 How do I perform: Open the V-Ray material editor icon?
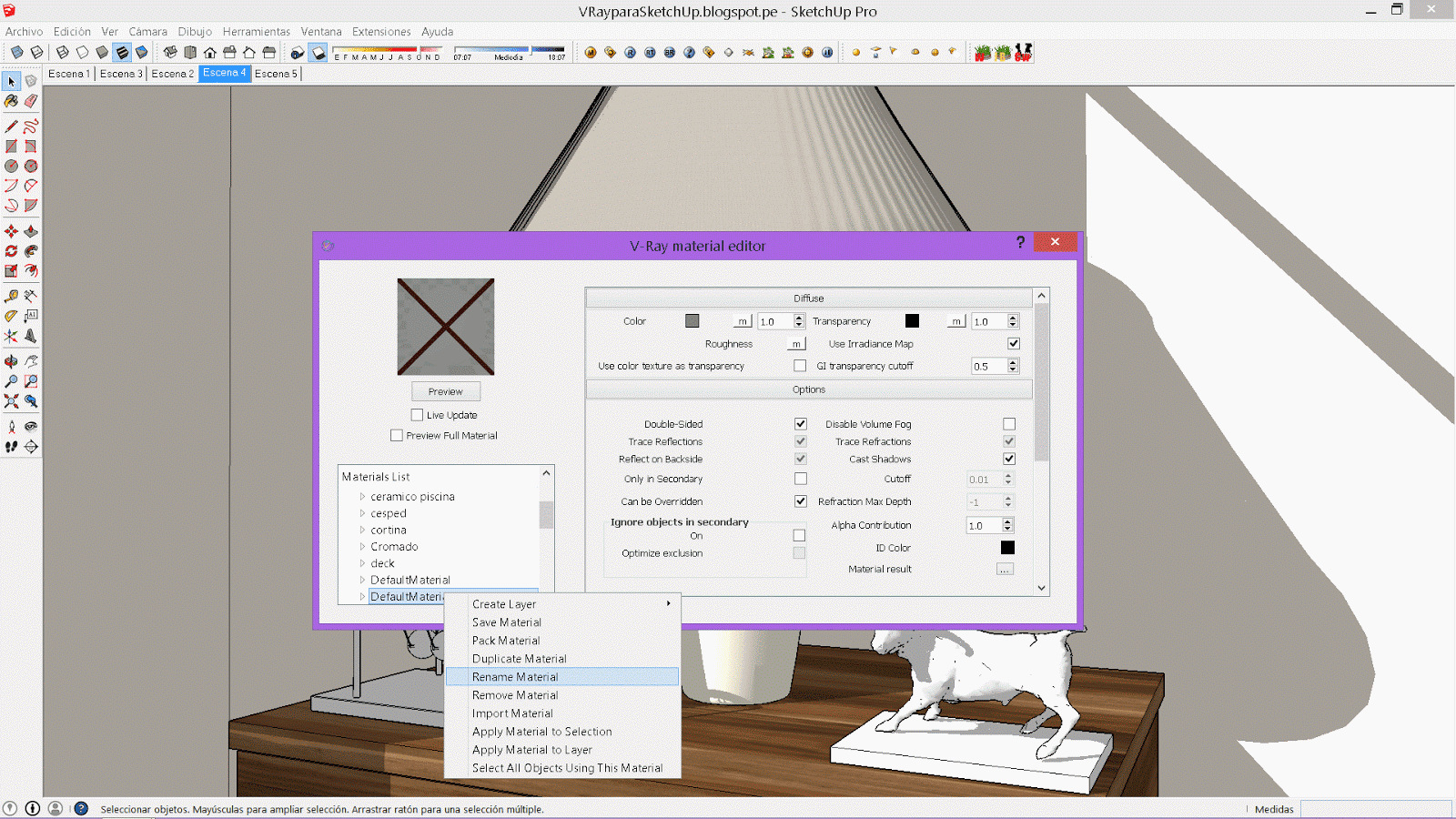(590, 52)
